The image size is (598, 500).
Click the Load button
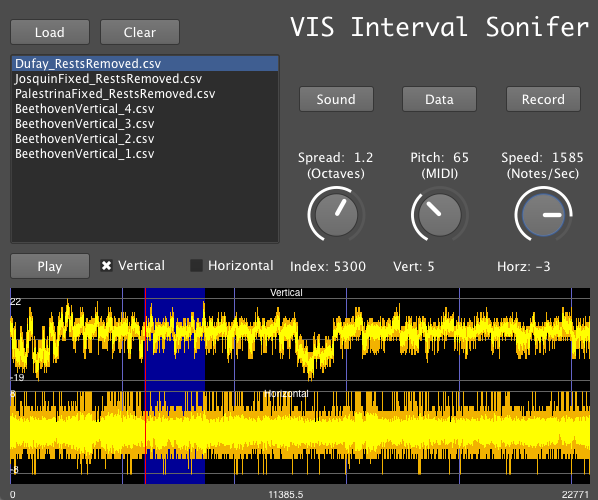(x=50, y=32)
